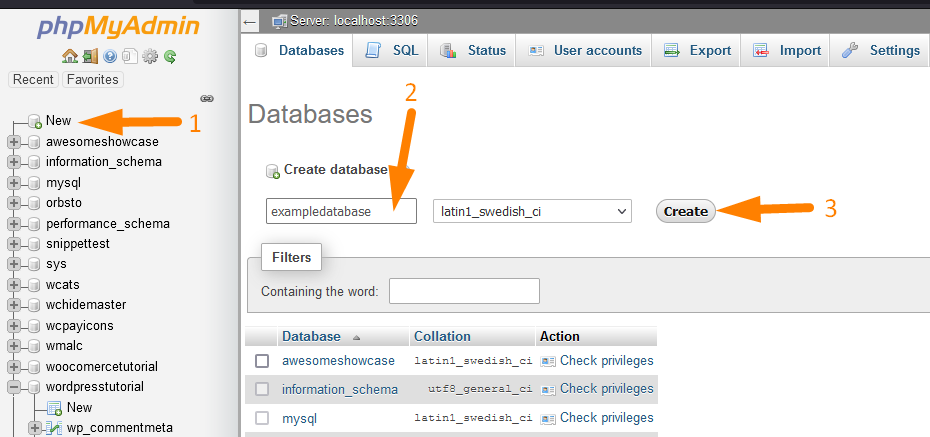Viewport: 930px width, 437px height.
Task: Expand the mysql database tree node
Action: click(14, 183)
